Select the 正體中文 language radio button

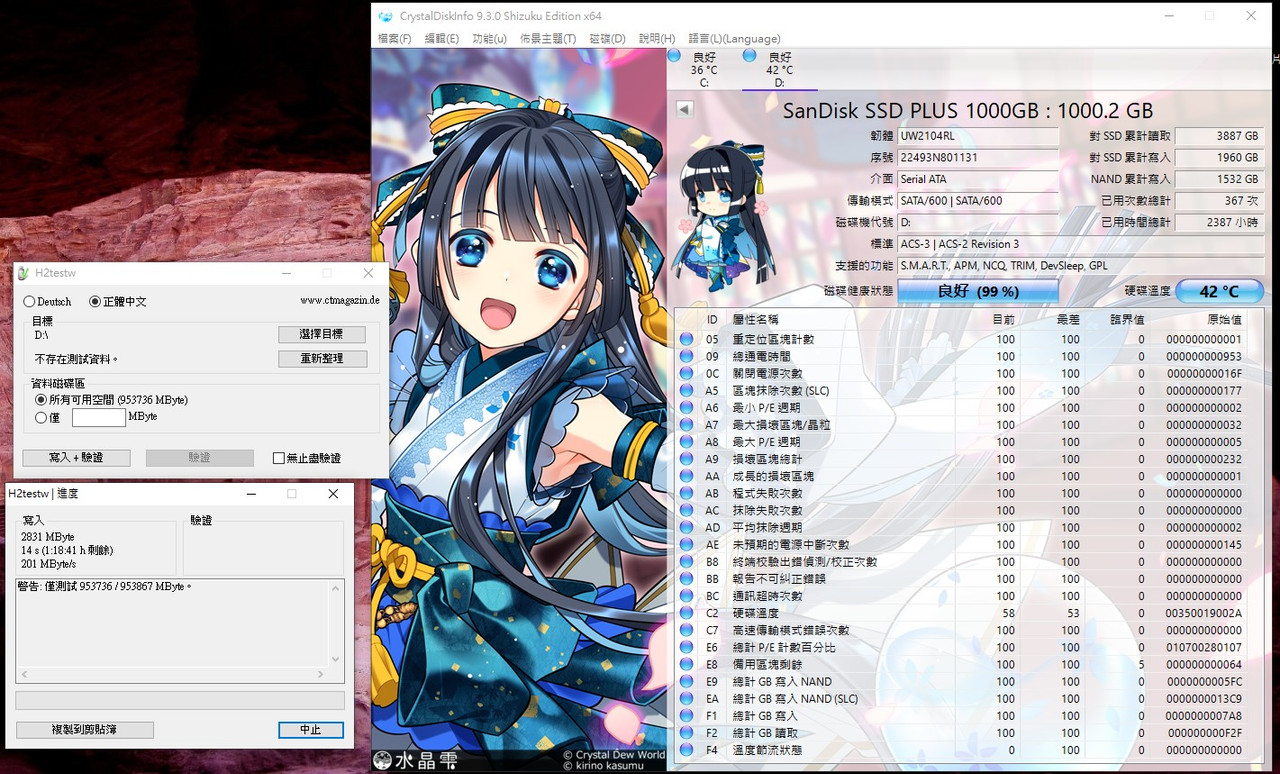[x=95, y=301]
